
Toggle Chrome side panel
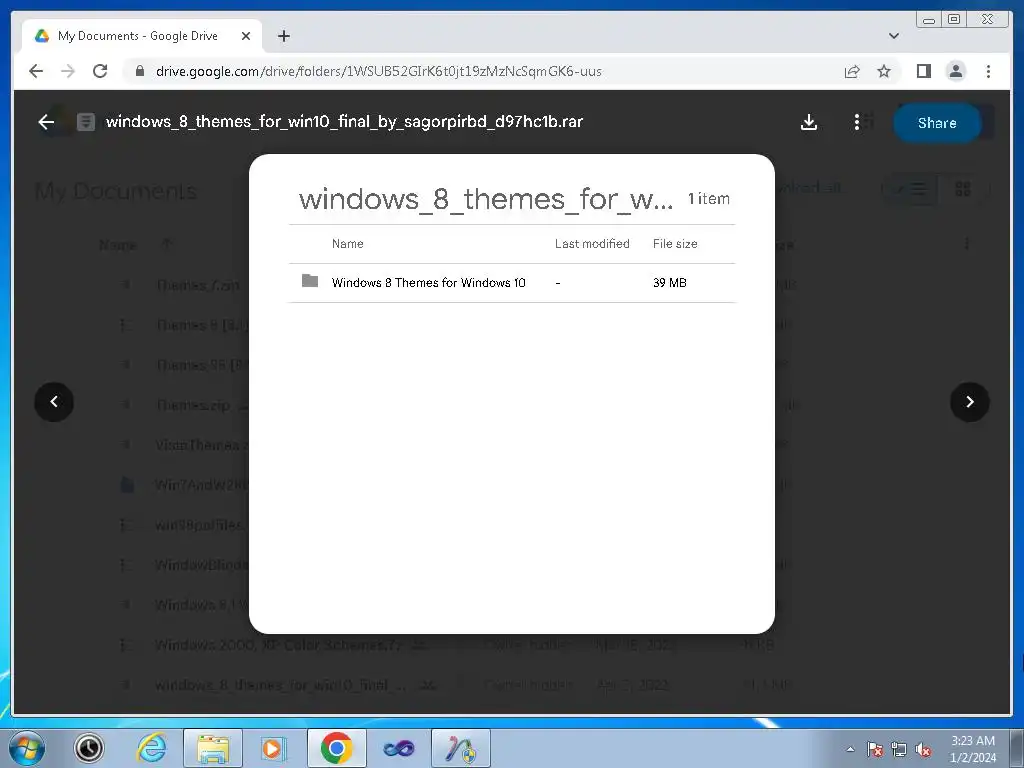923,71
